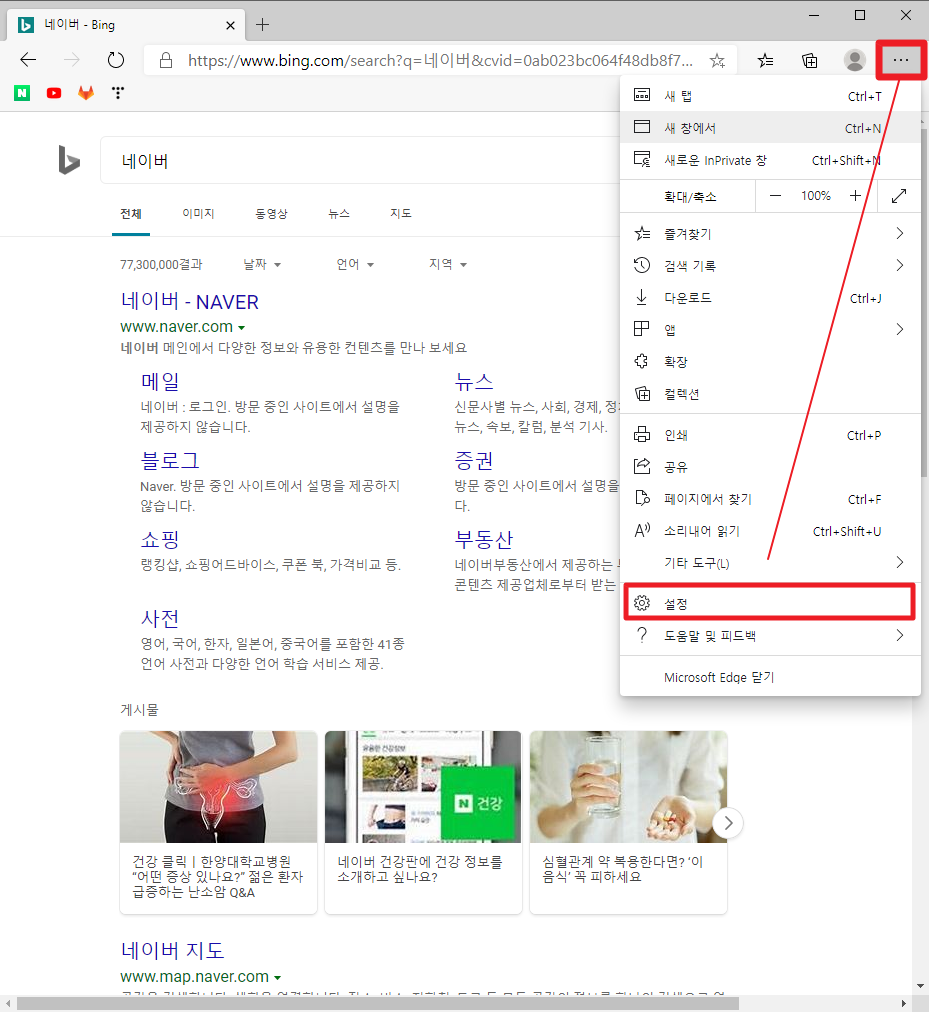Open 쇼핑 sublink

(x=160, y=540)
